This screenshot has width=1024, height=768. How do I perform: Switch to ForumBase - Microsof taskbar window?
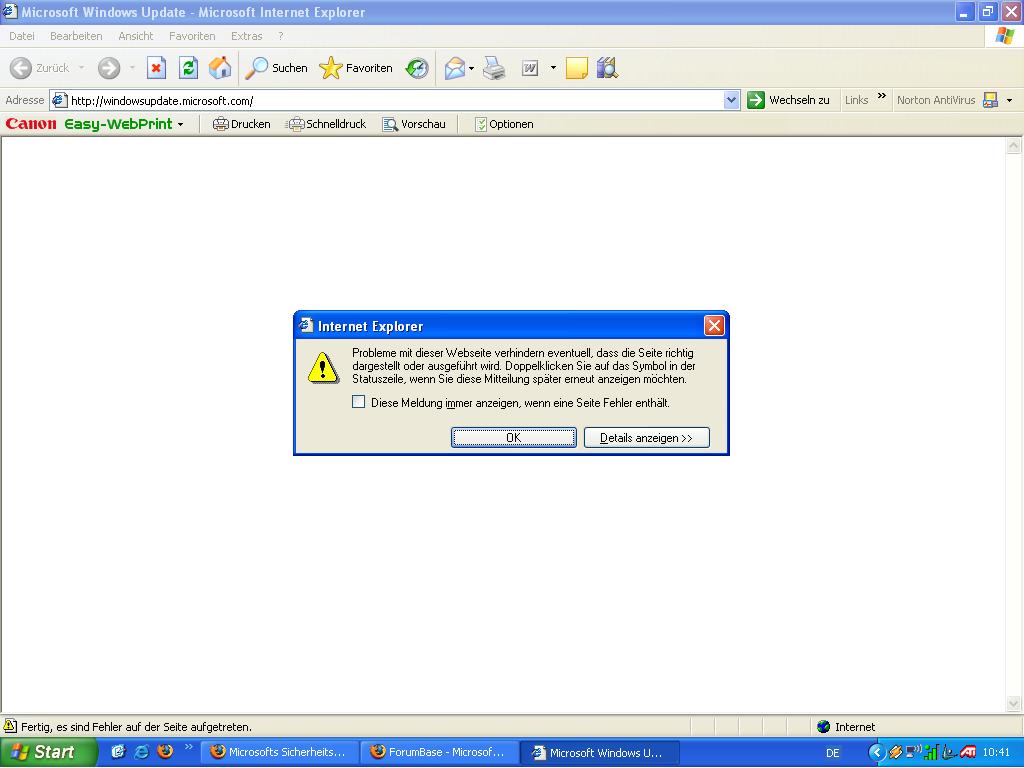(440, 752)
